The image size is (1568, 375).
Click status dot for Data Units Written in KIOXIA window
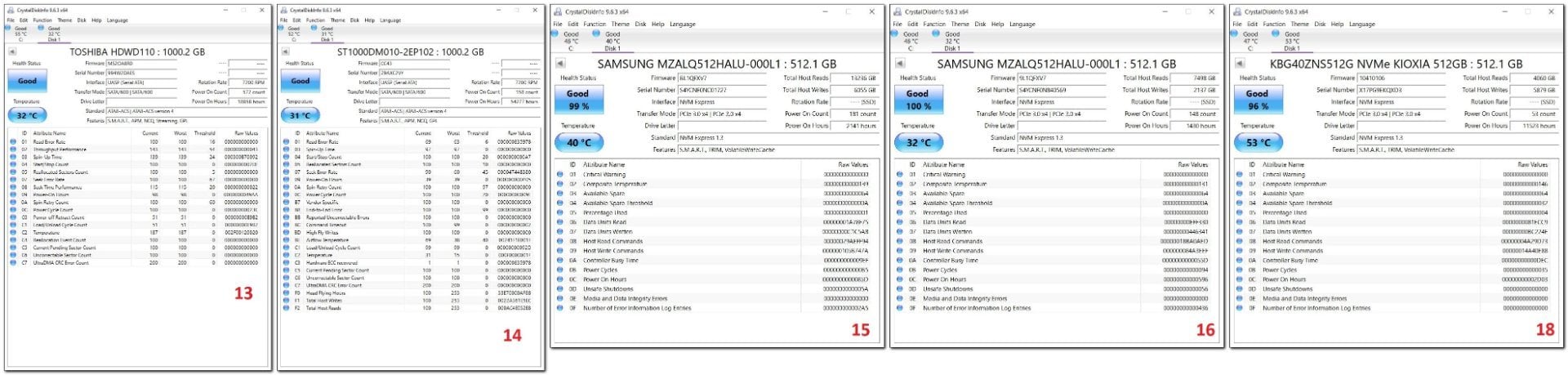pos(1239,231)
